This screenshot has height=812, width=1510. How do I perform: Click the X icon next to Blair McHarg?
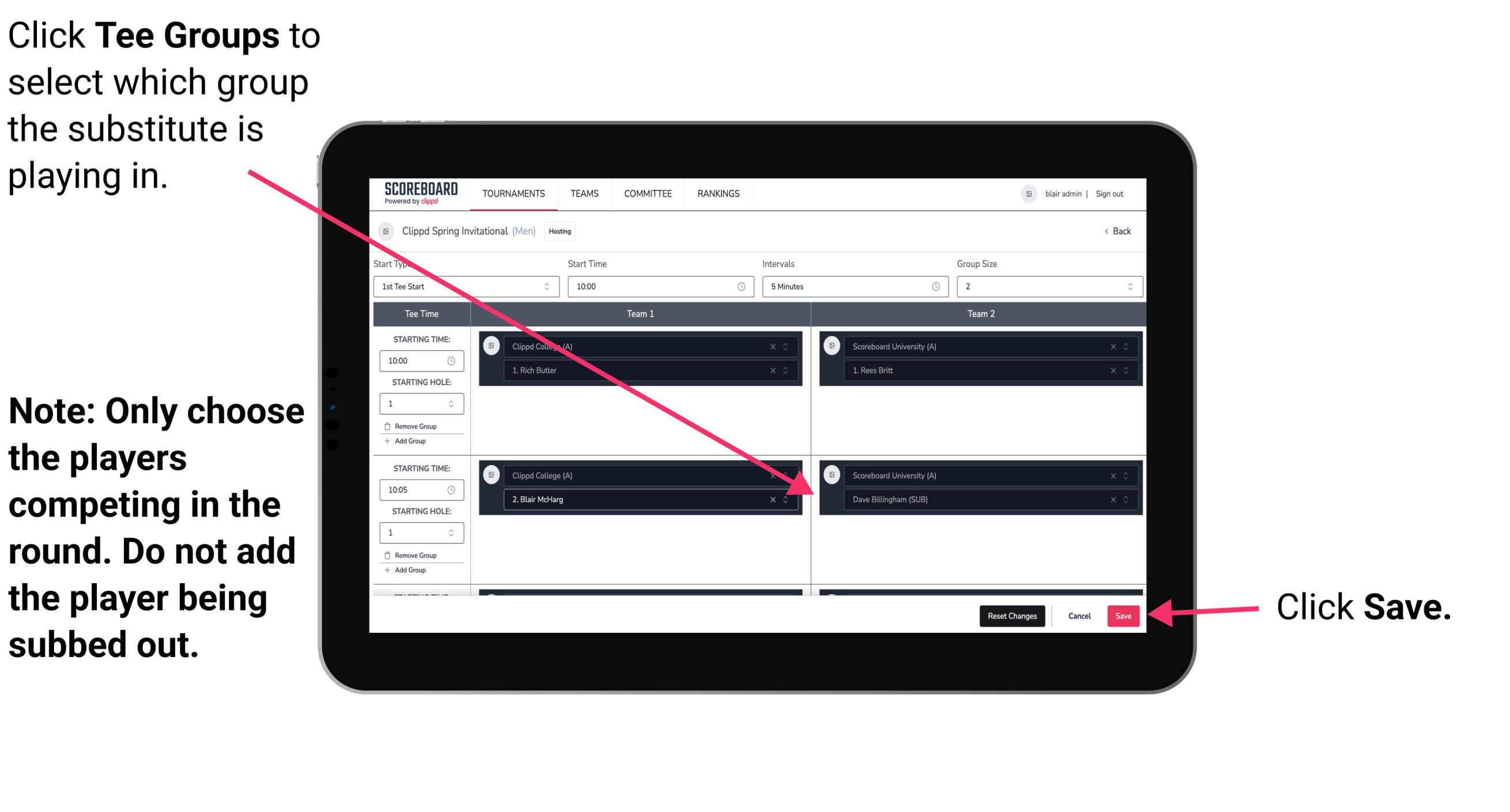[x=774, y=499]
